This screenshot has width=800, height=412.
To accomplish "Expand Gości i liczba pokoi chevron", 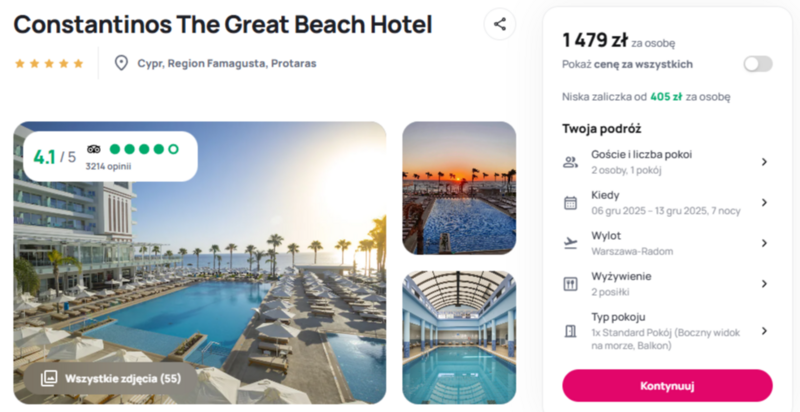I will pos(764,162).
